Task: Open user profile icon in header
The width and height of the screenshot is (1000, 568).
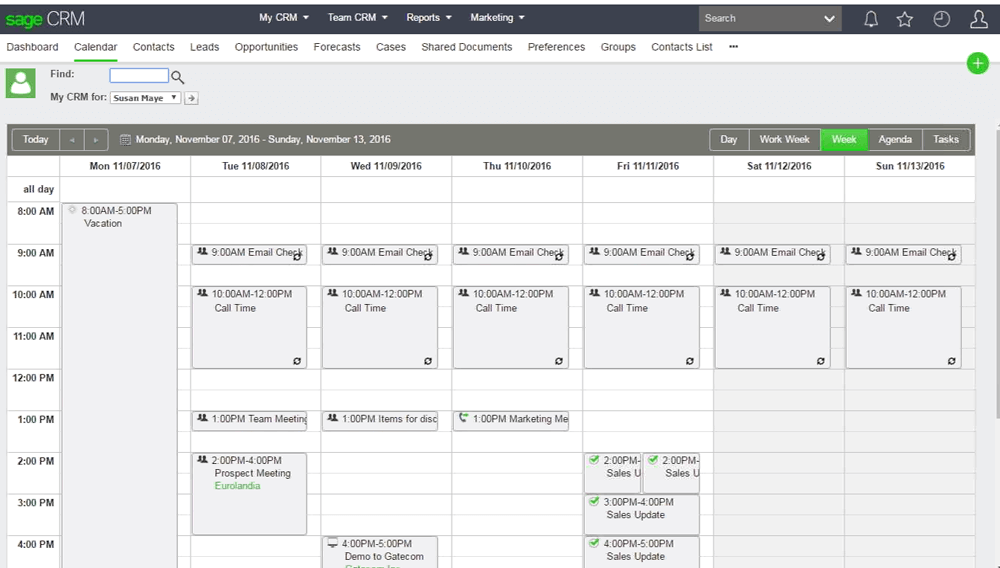Action: [x=978, y=19]
